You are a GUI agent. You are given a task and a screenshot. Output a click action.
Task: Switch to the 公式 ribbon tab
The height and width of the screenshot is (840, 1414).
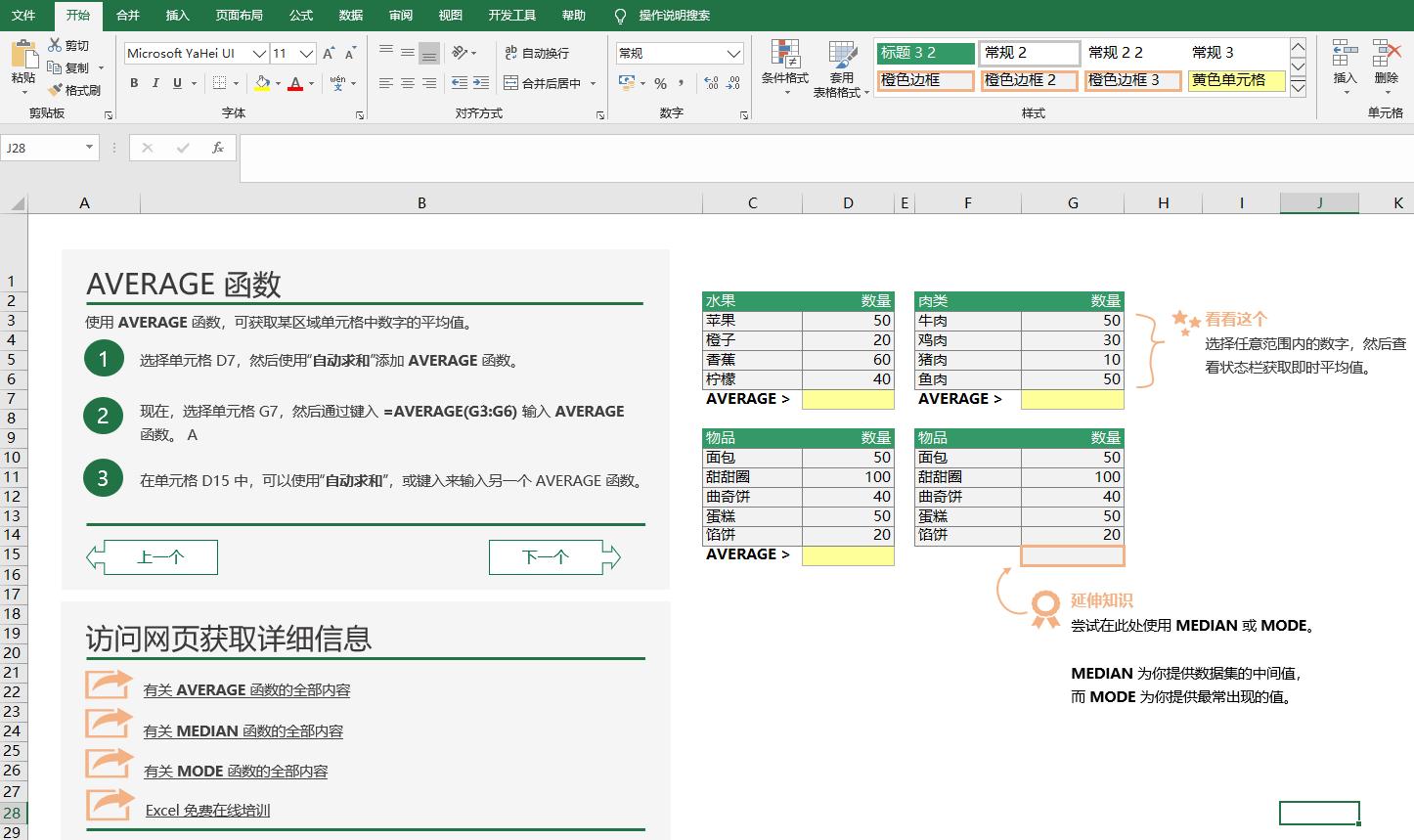coord(299,15)
